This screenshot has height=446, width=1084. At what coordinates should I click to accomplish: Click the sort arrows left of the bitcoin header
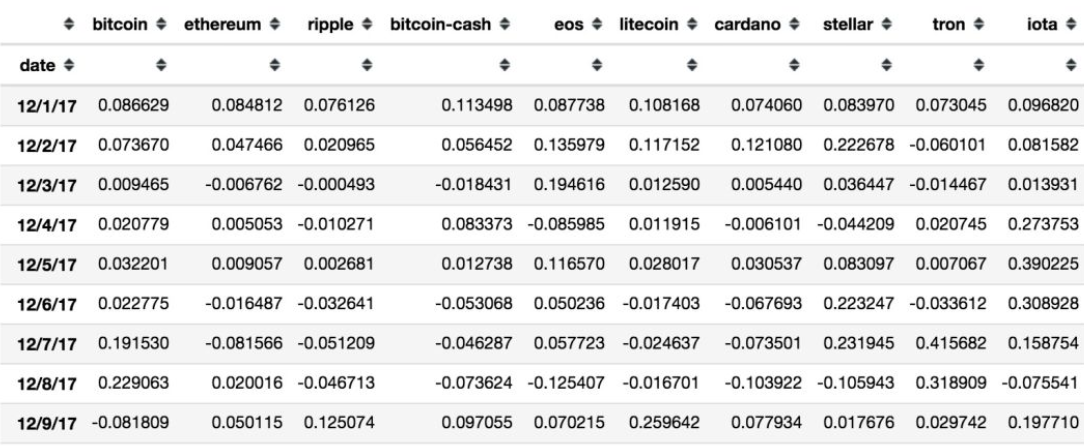click(x=70, y=22)
